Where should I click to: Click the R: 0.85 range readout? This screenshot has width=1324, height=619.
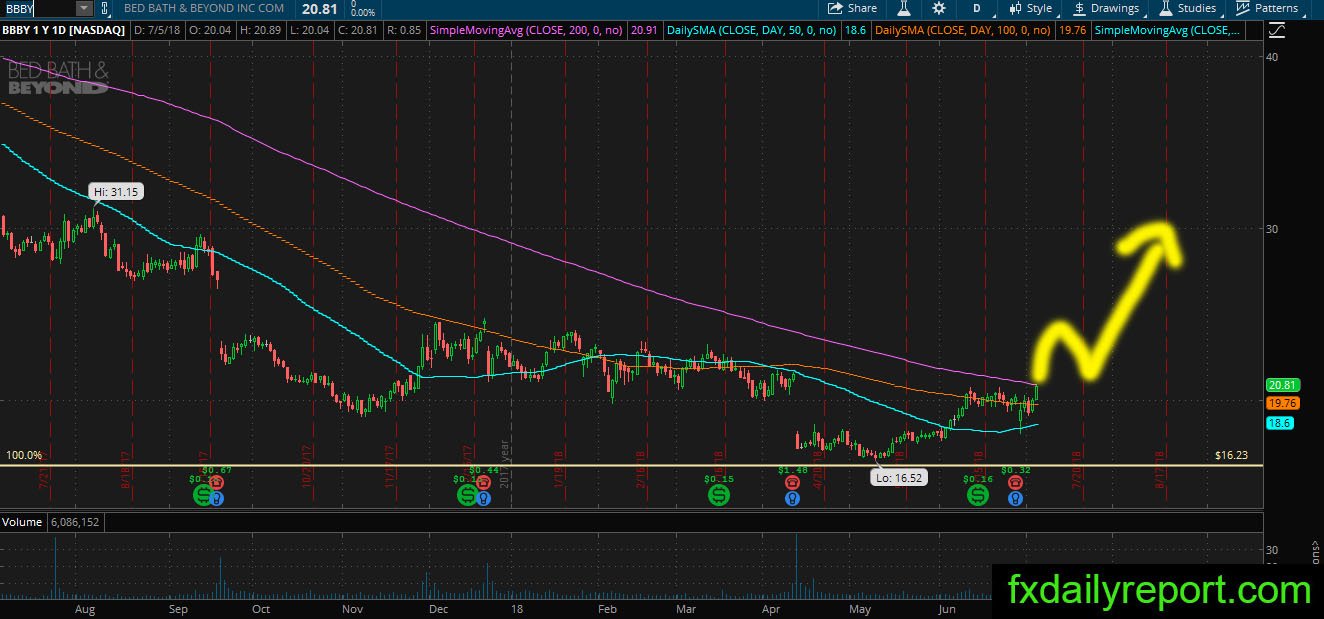click(x=403, y=31)
